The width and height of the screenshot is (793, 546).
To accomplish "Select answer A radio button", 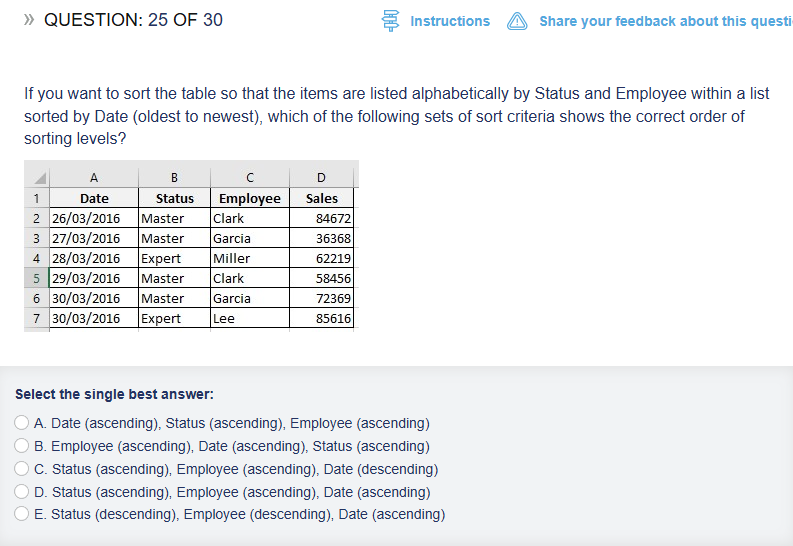I will (22, 423).
